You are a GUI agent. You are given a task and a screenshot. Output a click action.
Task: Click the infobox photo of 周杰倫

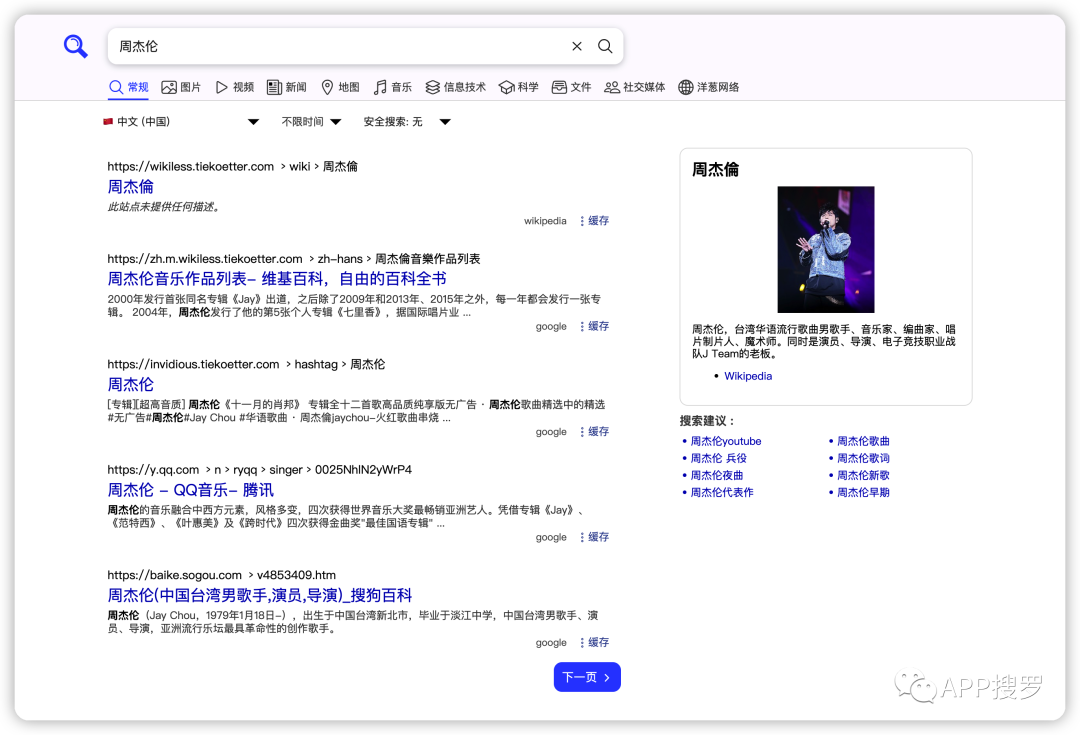pos(826,249)
